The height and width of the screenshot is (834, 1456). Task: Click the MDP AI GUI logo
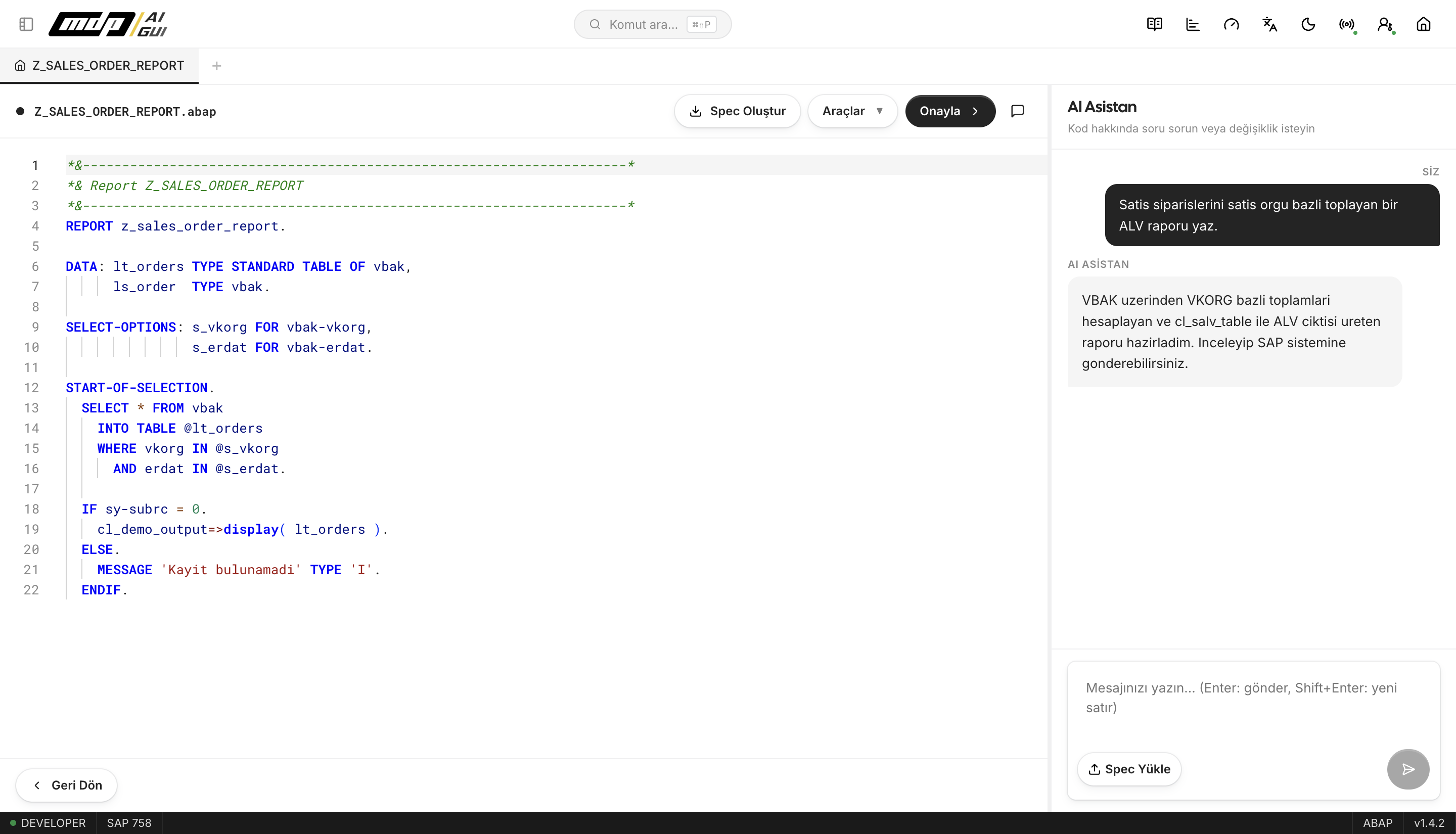[108, 24]
